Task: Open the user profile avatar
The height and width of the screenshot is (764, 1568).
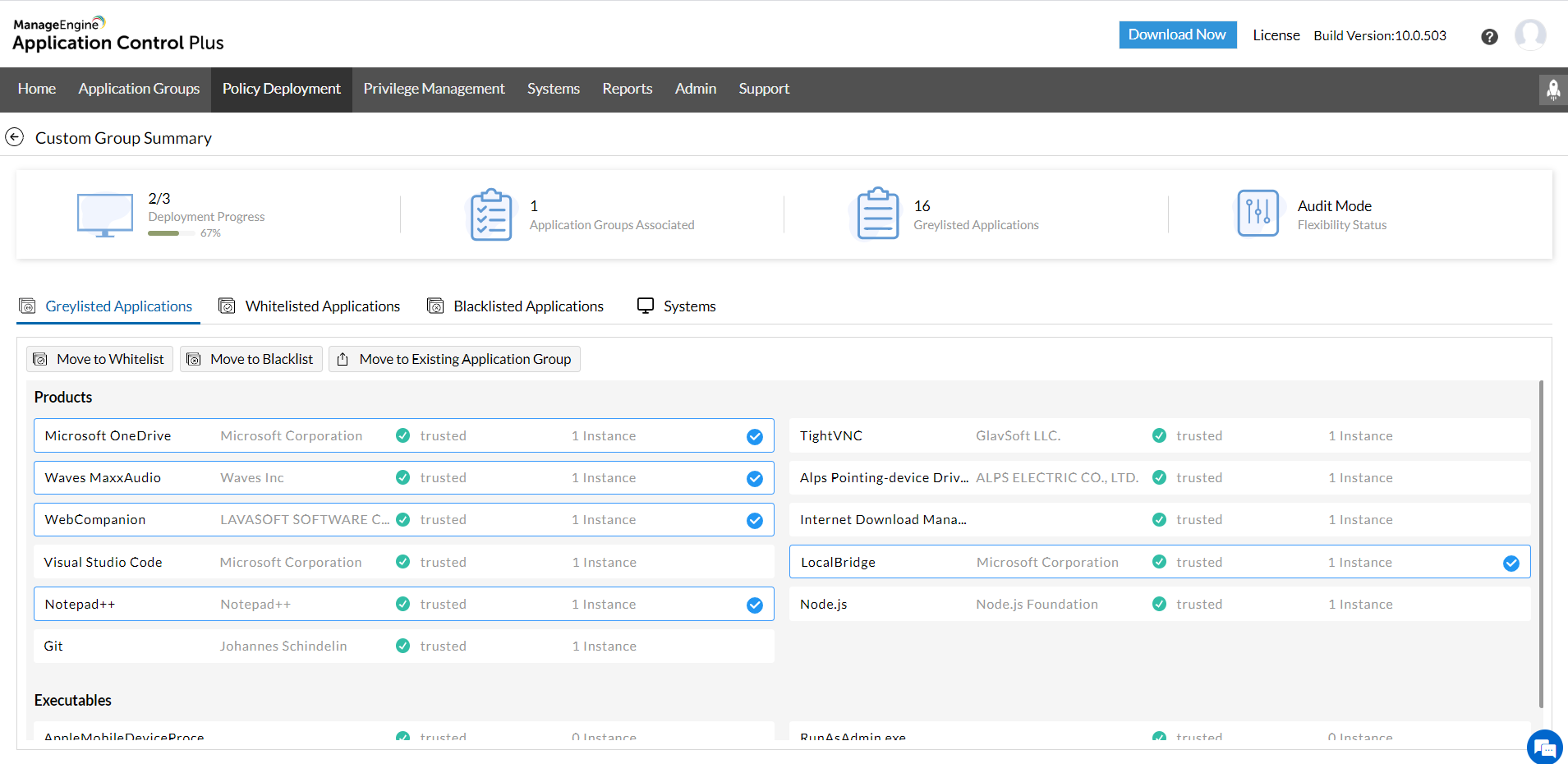Action: (1530, 35)
